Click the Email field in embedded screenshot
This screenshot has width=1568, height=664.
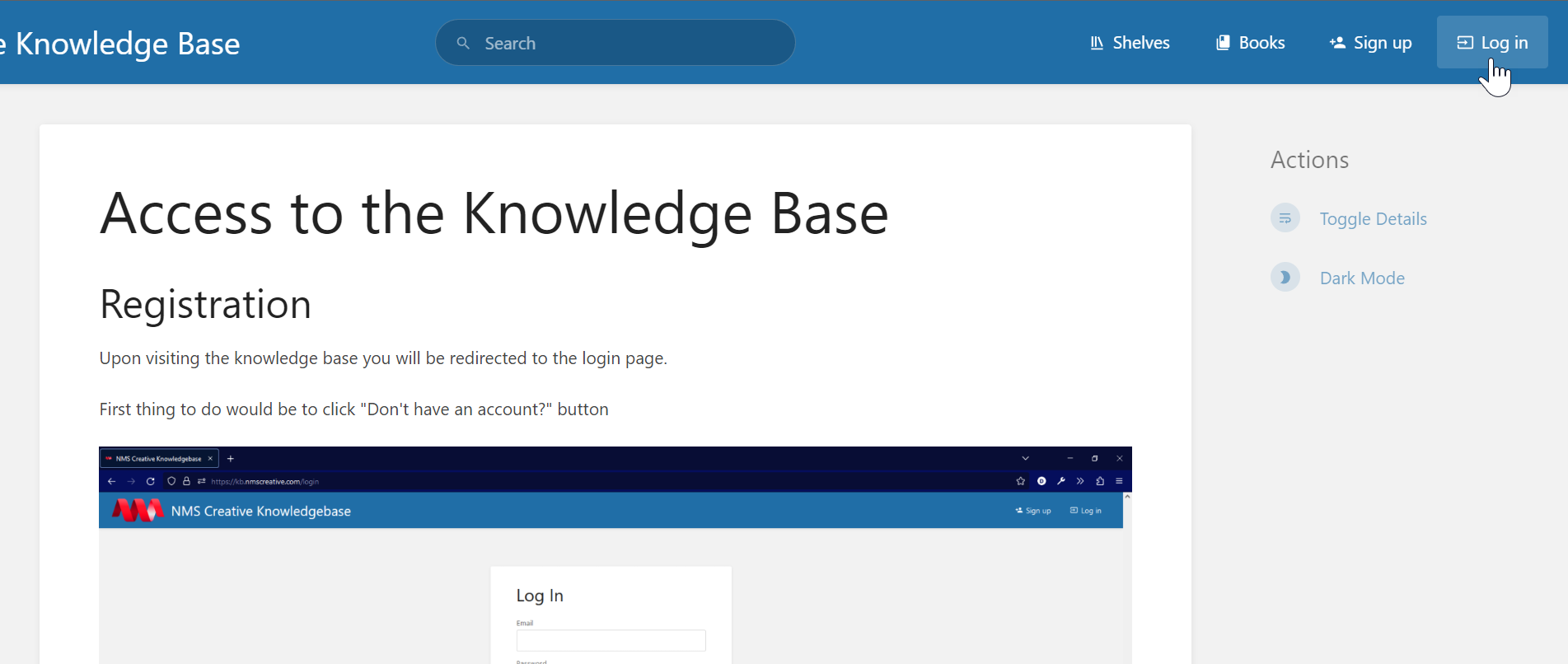(x=611, y=640)
